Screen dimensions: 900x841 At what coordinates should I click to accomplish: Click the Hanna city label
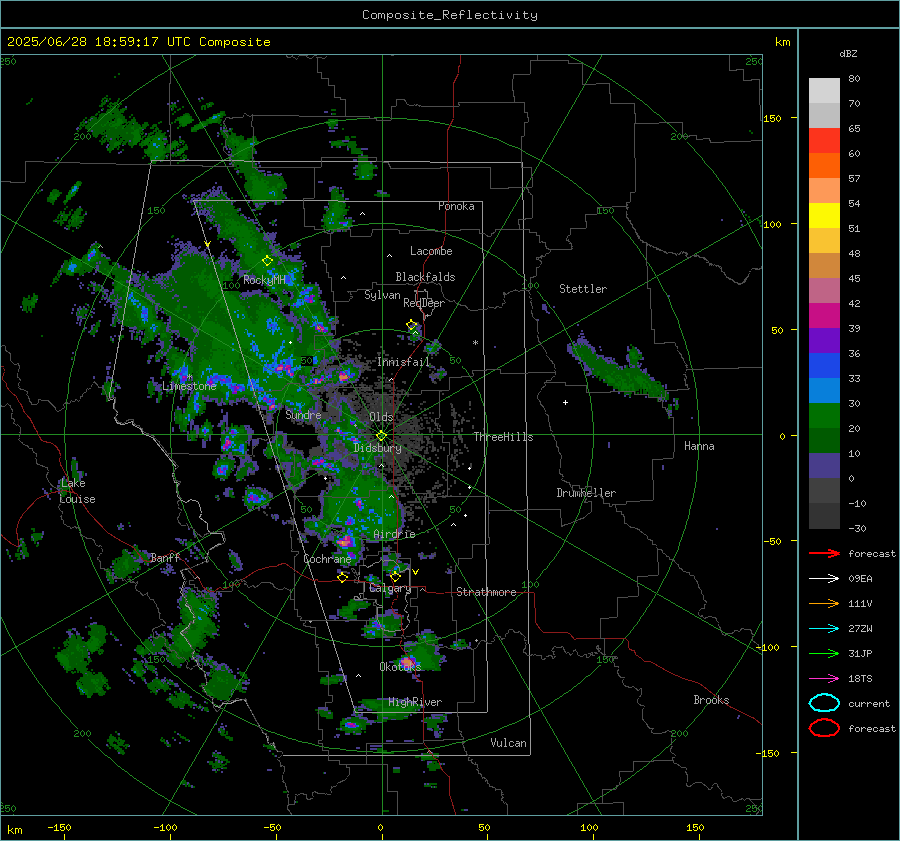(699, 446)
